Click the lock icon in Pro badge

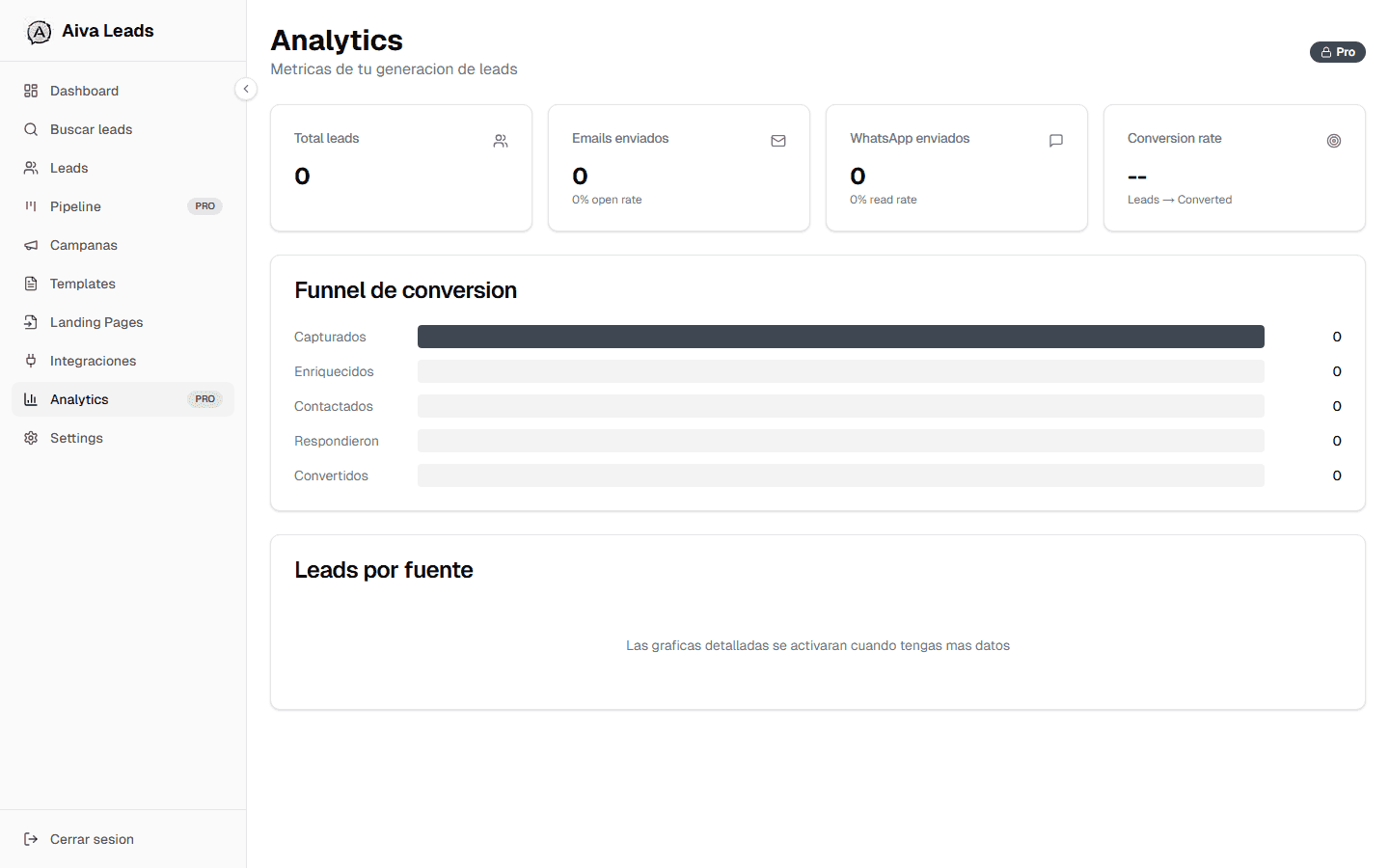1326,52
